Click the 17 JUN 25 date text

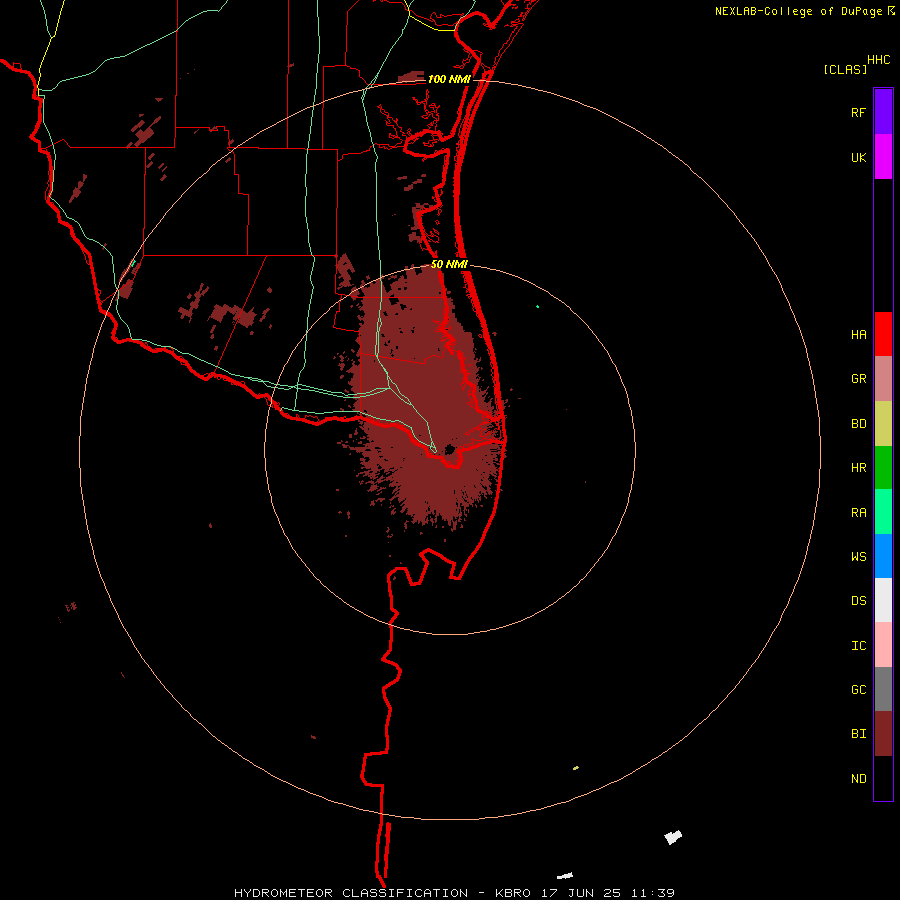[581, 893]
